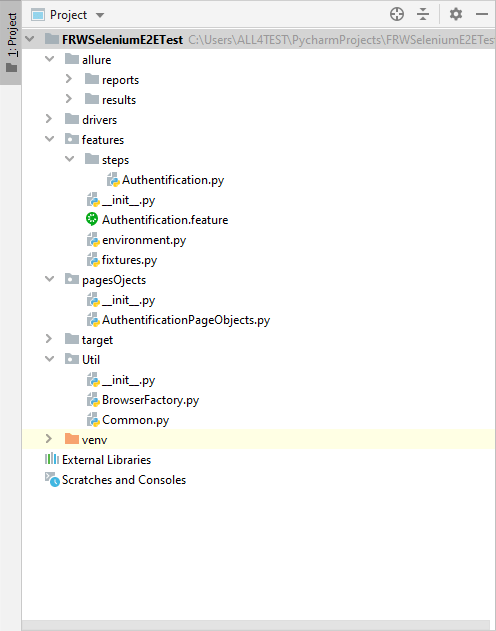Select the Authentification.py file name
This screenshot has height=631, width=496.
pyautogui.click(x=173, y=180)
